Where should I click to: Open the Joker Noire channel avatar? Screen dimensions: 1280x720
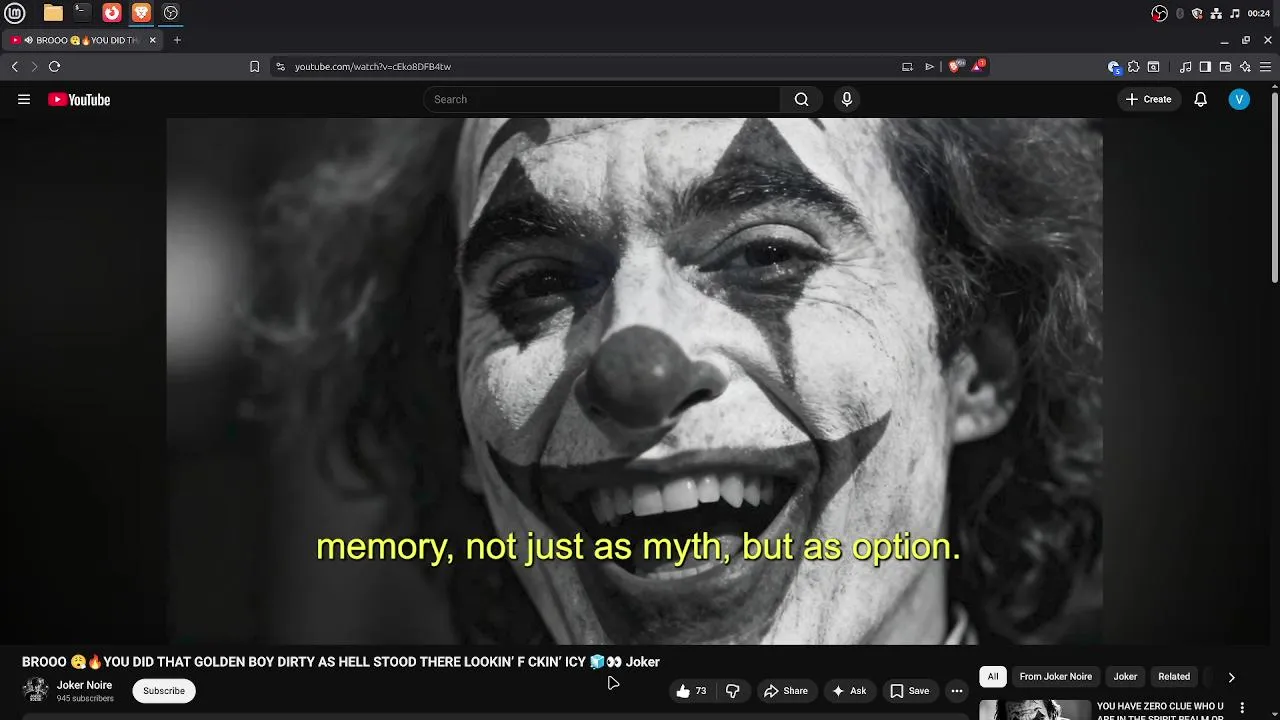(x=35, y=690)
